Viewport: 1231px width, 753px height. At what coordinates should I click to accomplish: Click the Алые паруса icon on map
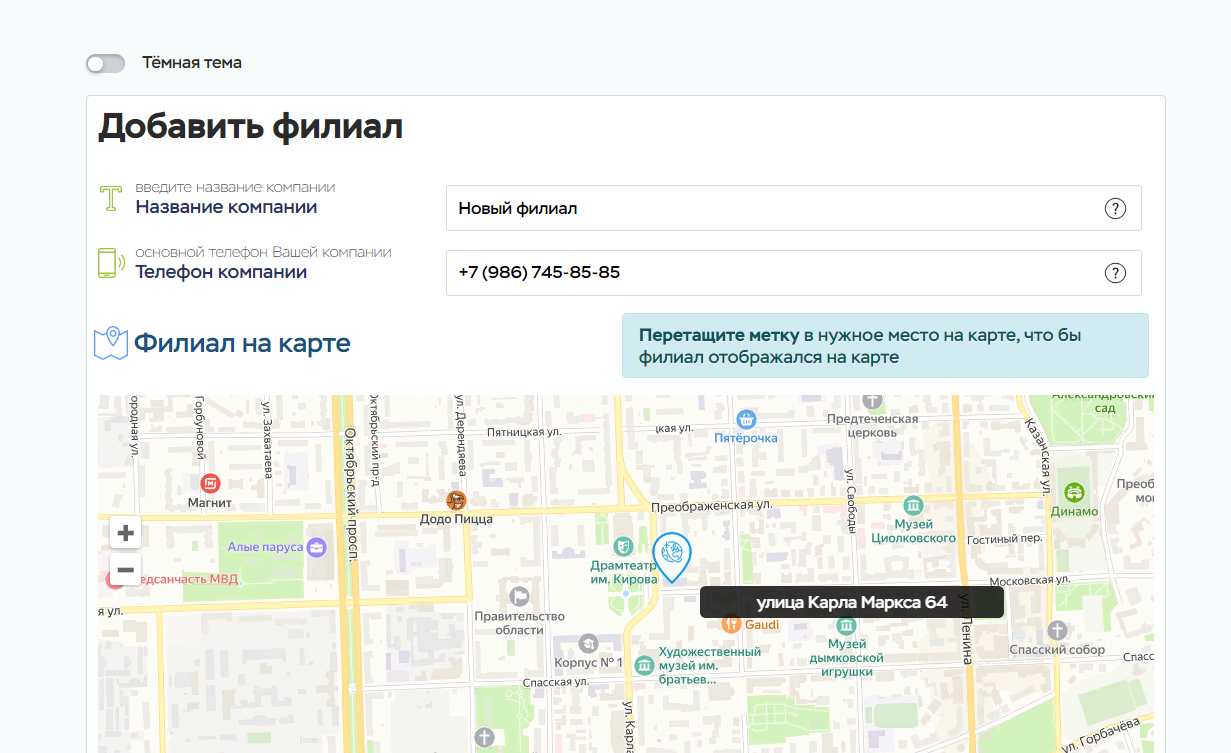317,547
